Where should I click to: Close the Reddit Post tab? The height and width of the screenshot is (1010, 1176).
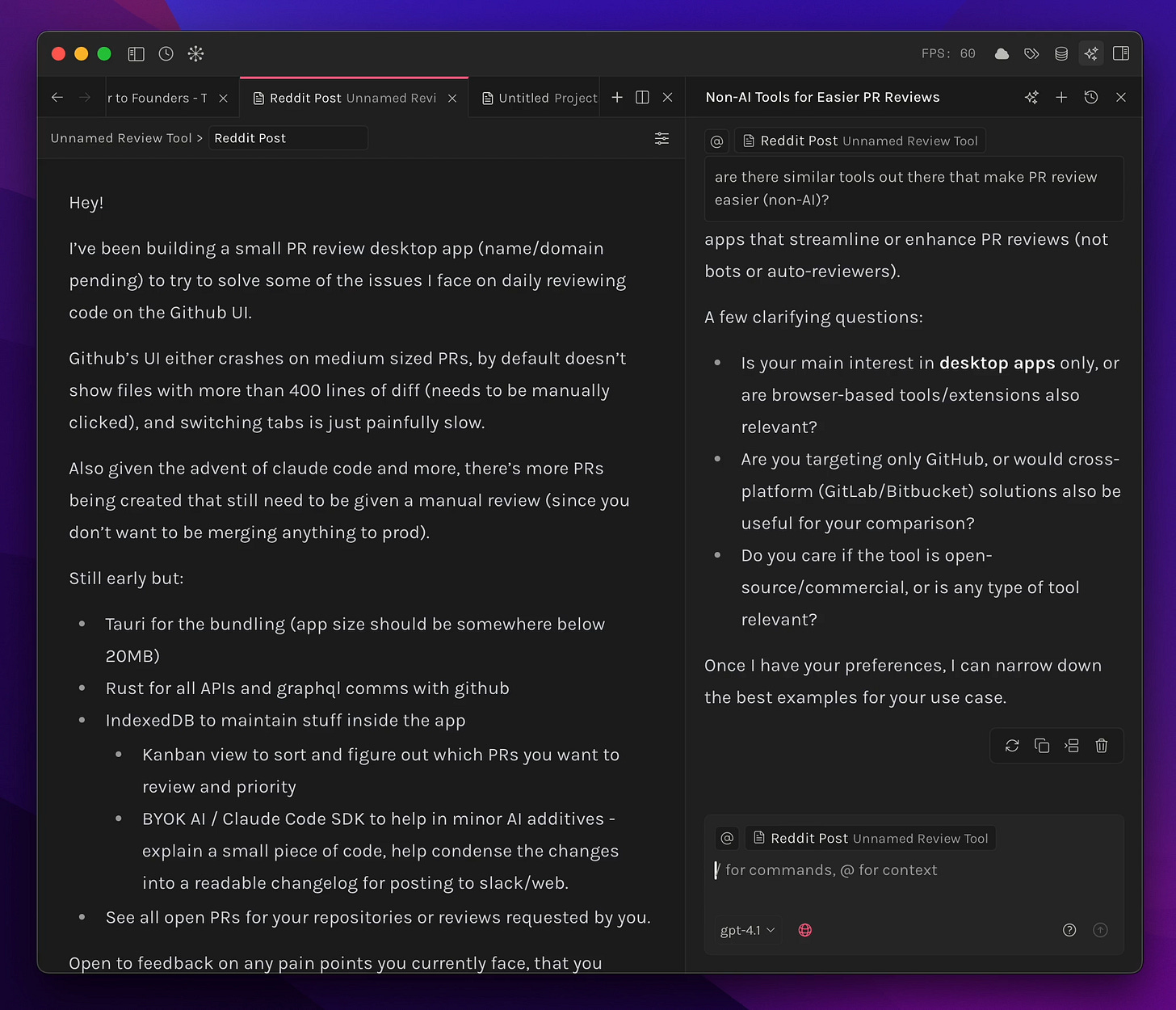coord(452,99)
